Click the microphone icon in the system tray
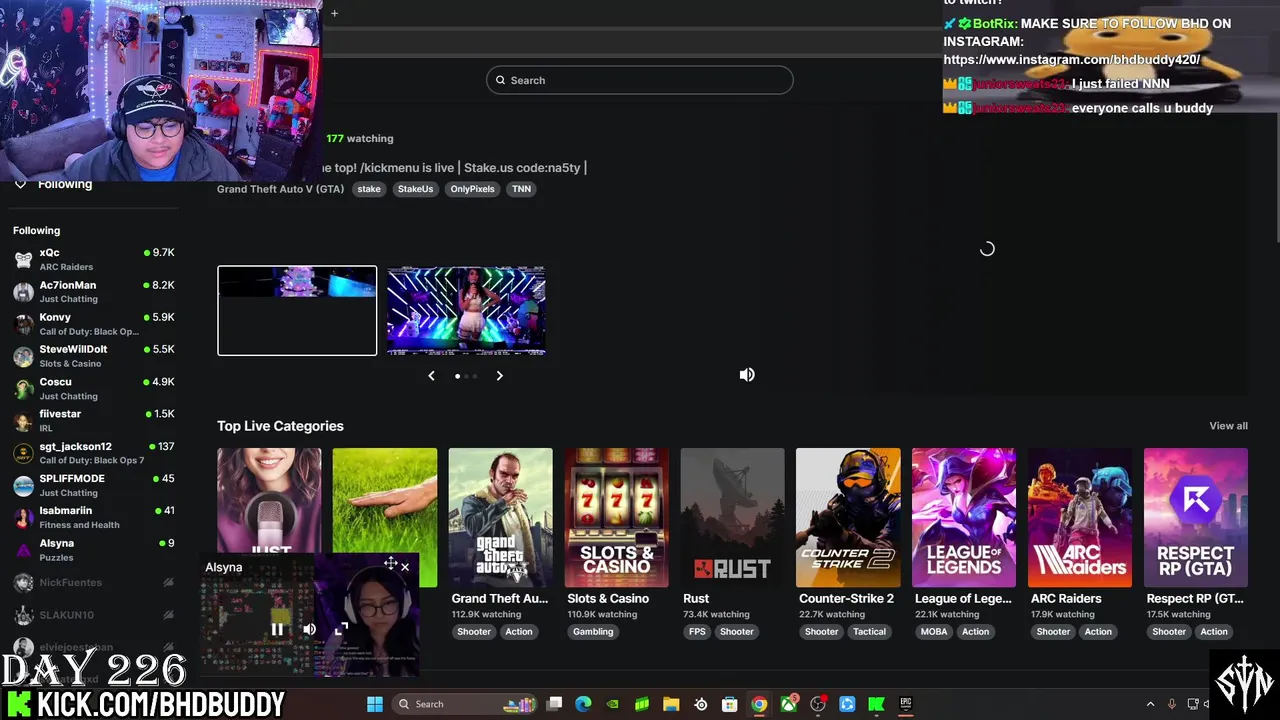The image size is (1280, 720). [1172, 704]
